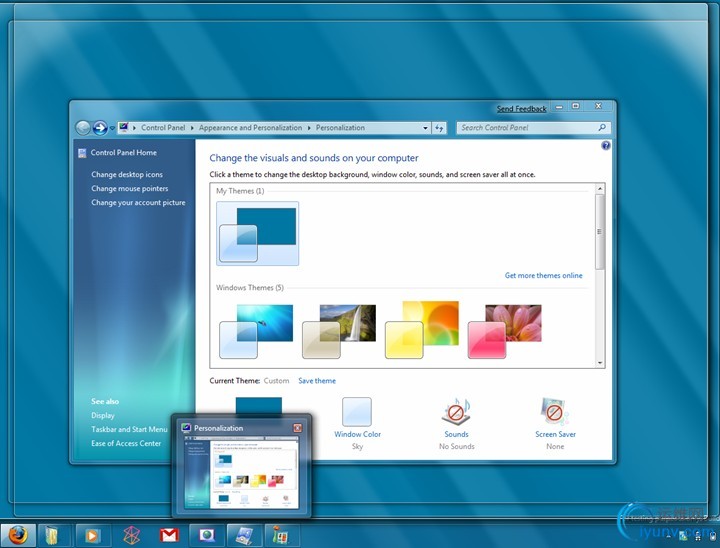Open Change desktop icons
Image resolution: width=720 pixels, height=548 pixels.
pyautogui.click(x=127, y=175)
